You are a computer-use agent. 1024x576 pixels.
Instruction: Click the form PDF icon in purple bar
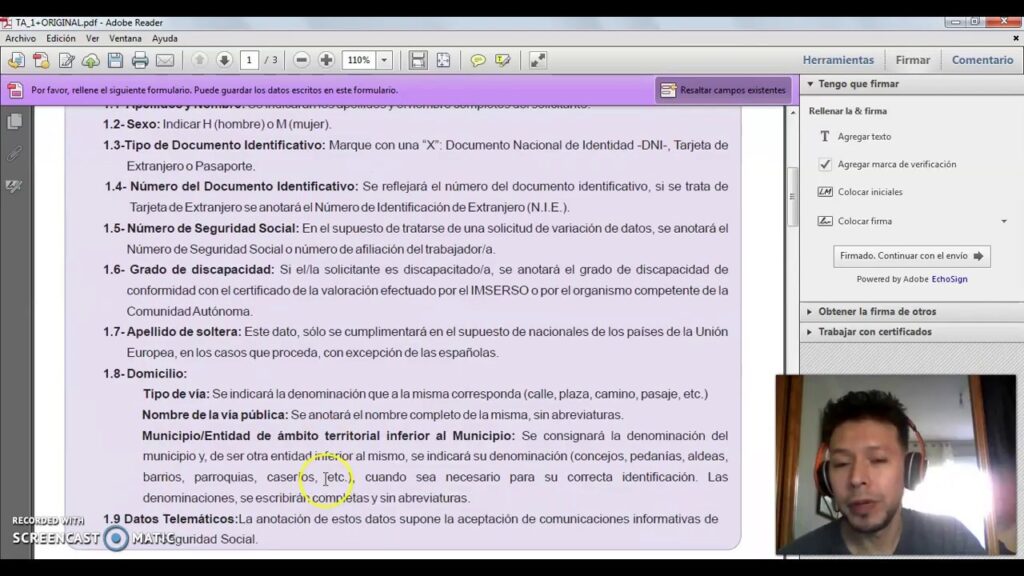[15, 90]
